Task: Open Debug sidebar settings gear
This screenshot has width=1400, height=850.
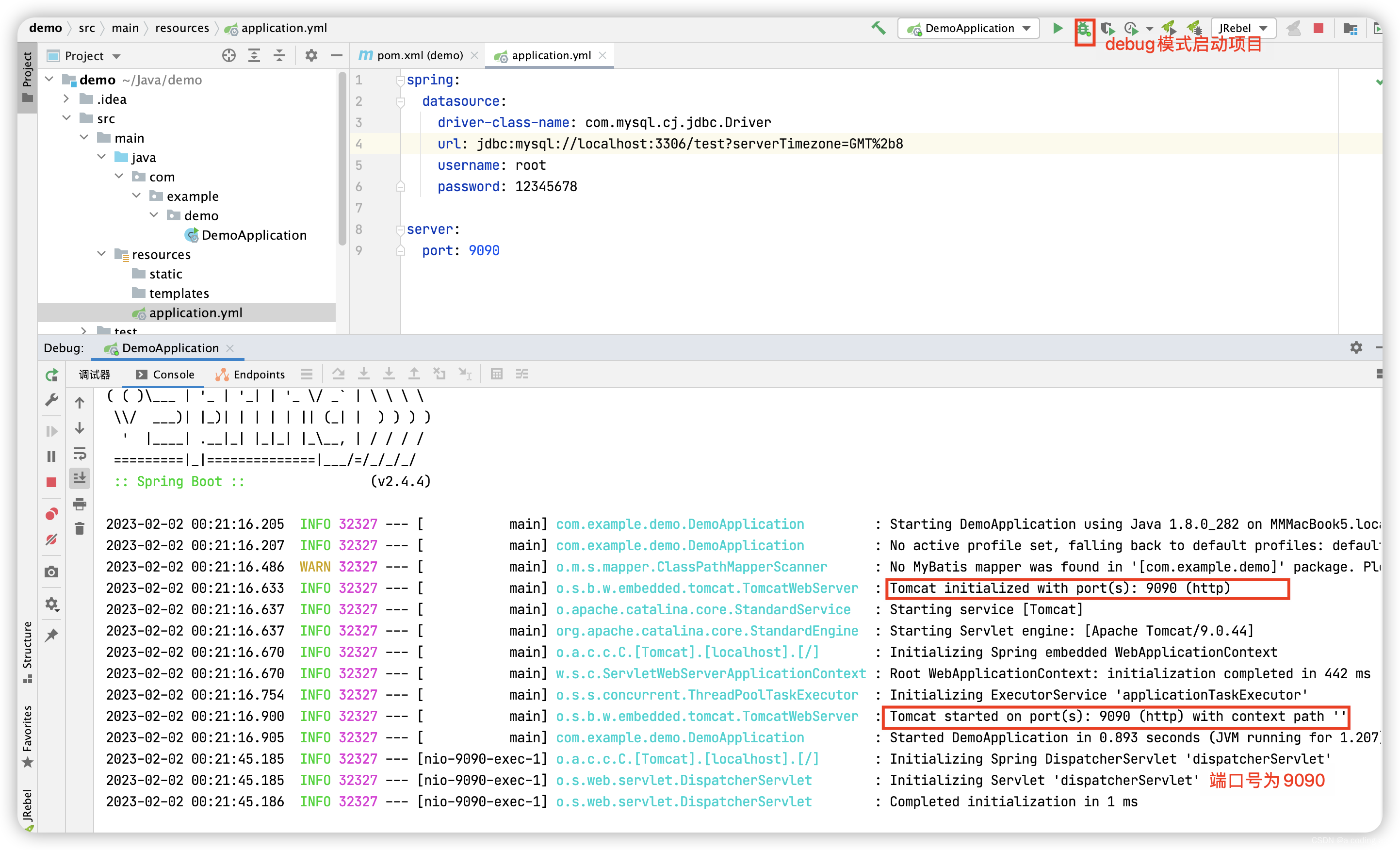Action: pyautogui.click(x=52, y=604)
